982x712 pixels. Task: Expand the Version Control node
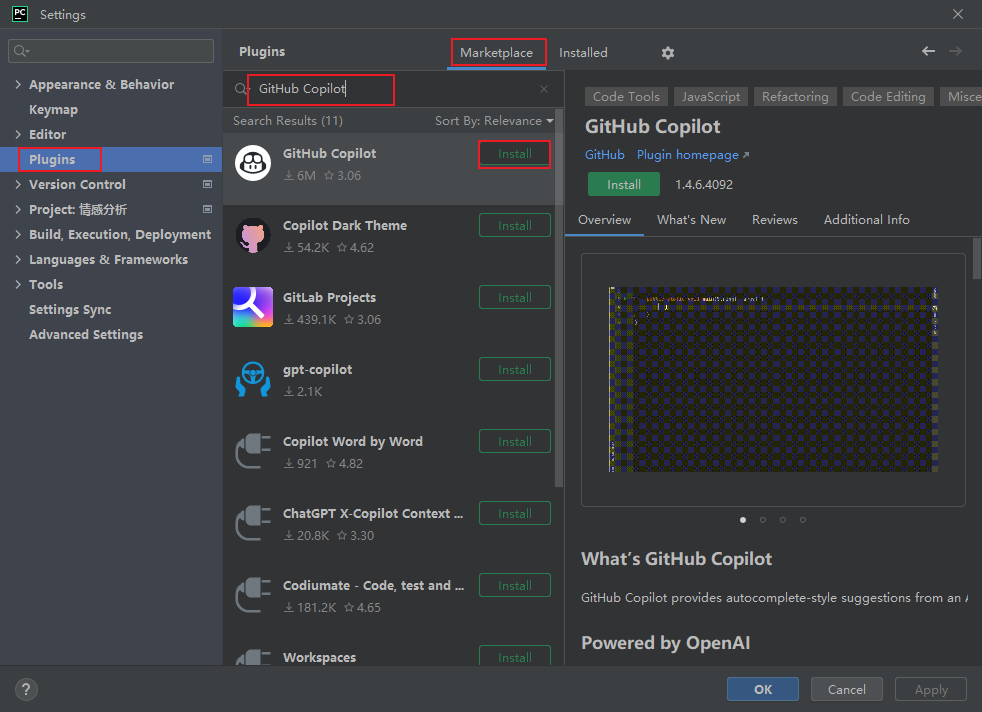point(18,184)
